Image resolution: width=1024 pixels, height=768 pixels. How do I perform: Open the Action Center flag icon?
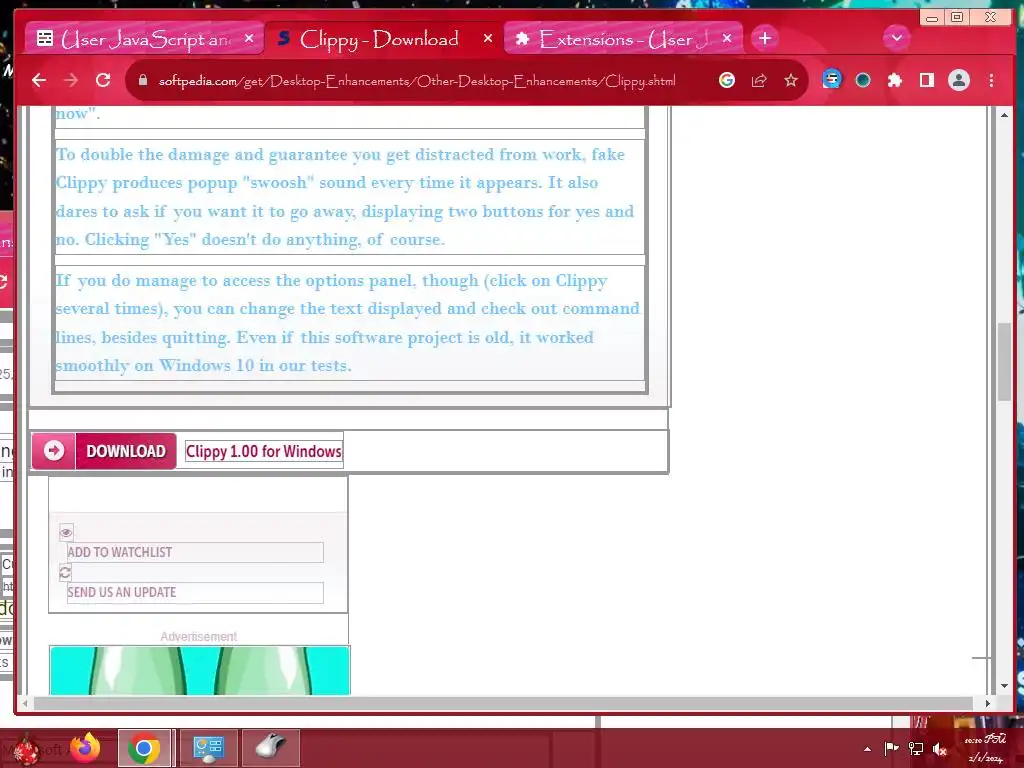[891, 748]
